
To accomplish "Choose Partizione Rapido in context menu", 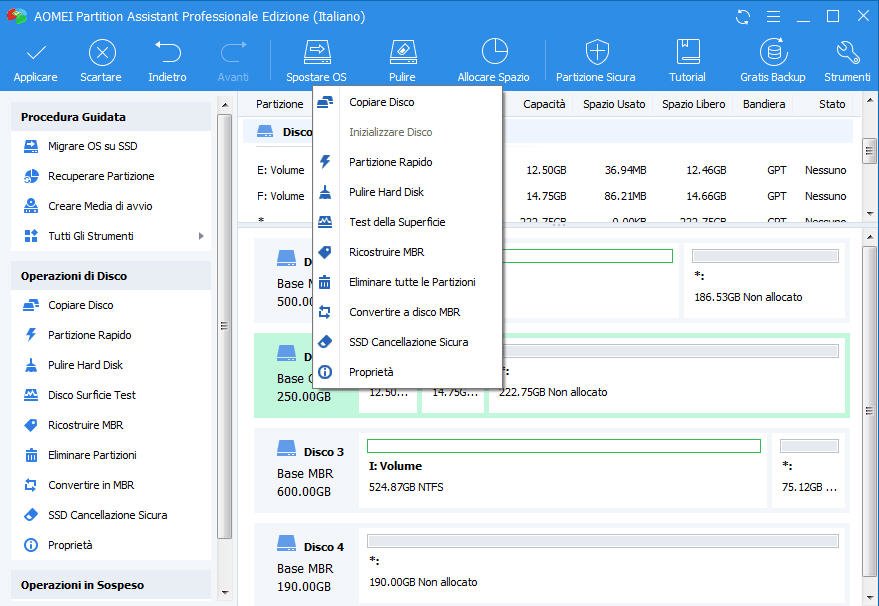I will [x=407, y=162].
